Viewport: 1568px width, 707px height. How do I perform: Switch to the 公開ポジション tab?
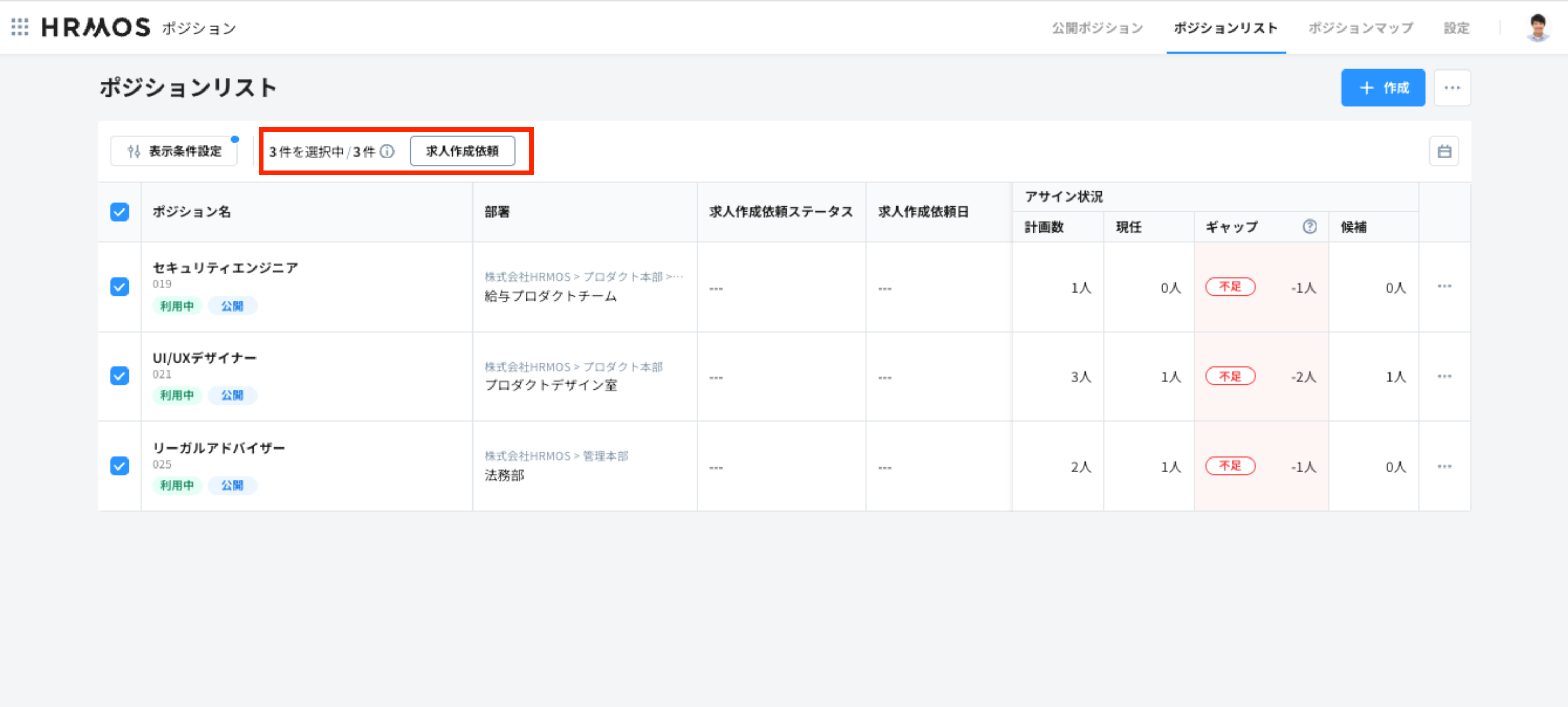pyautogui.click(x=1098, y=28)
